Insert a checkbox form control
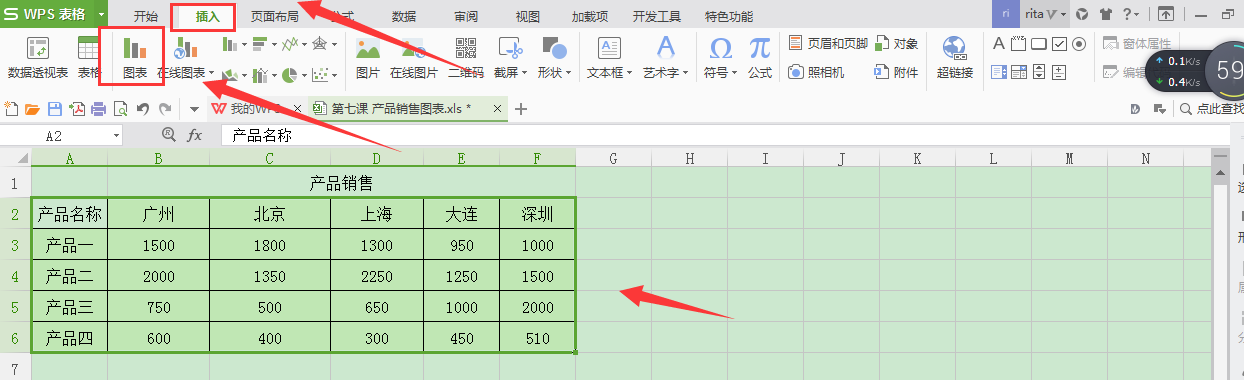This screenshot has width=1244, height=380. tap(1059, 43)
